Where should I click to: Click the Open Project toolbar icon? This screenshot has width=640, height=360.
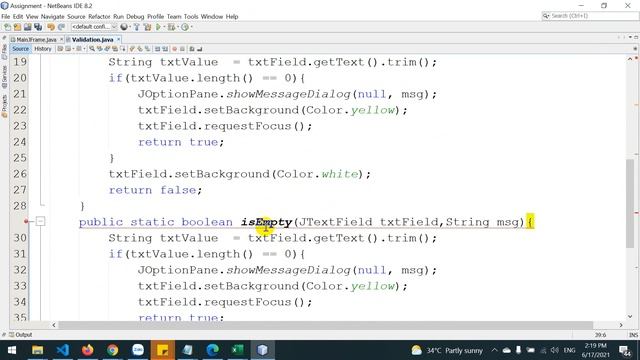coord(27,27)
